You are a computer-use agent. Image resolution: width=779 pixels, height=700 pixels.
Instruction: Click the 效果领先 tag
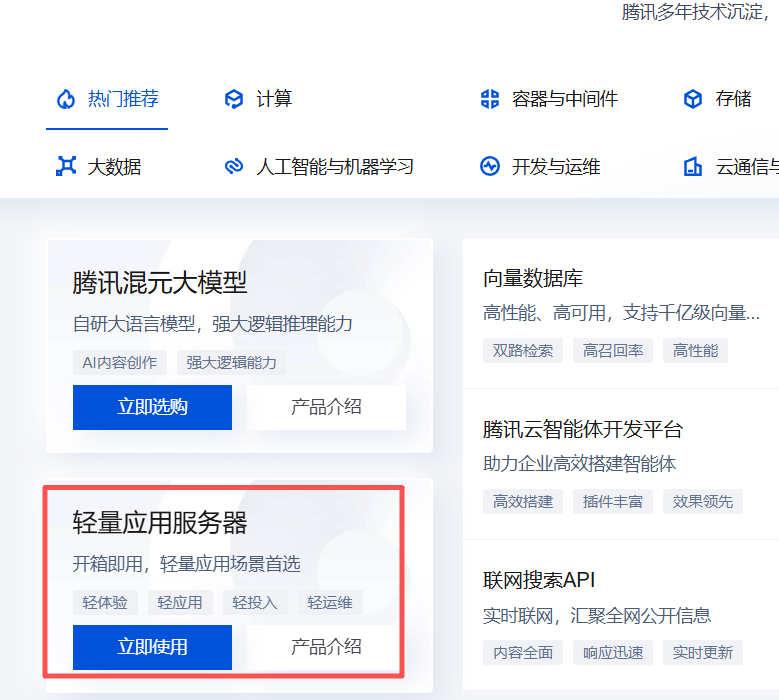click(x=702, y=502)
